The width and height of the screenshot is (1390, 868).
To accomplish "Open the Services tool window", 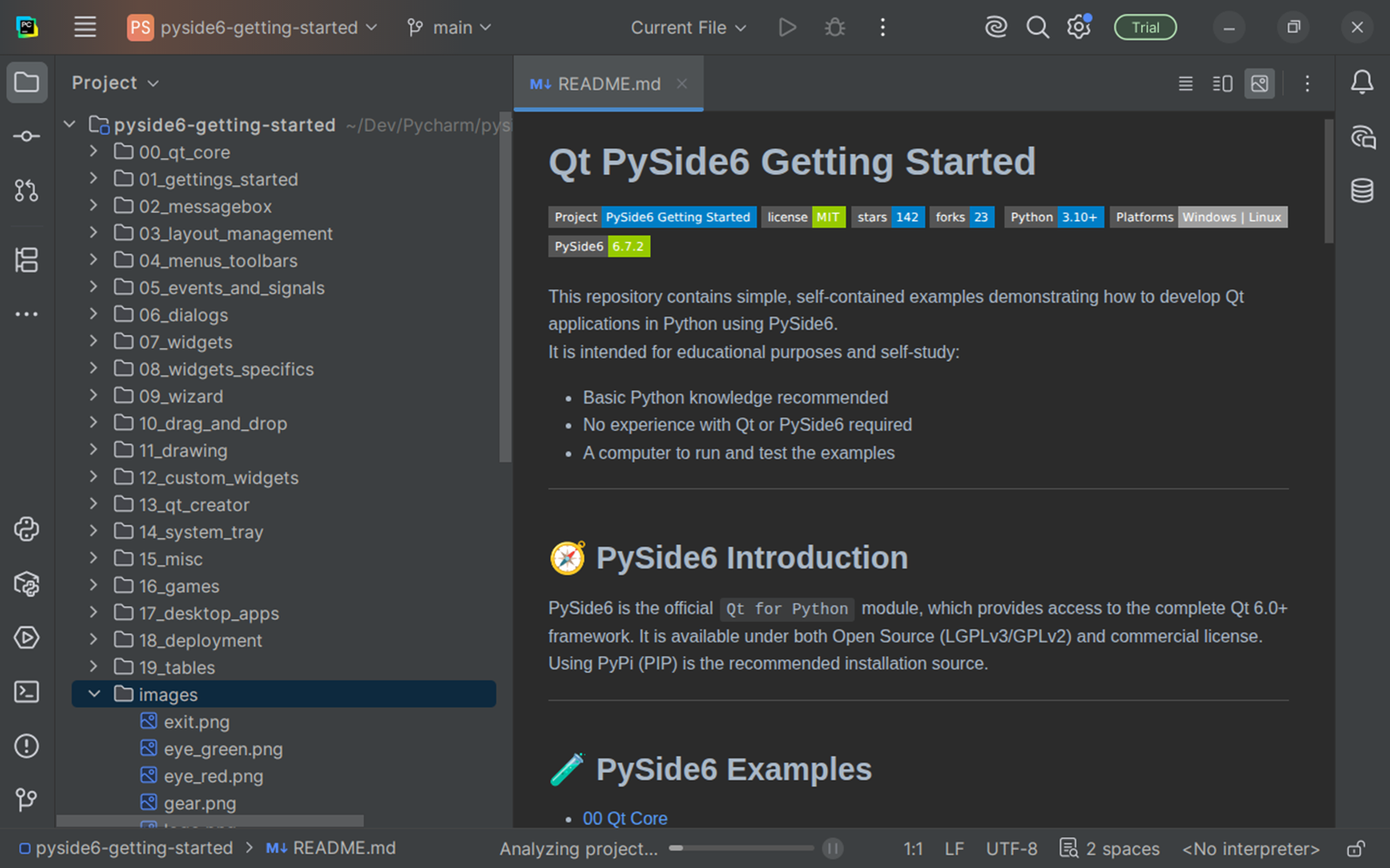I will click(x=27, y=638).
